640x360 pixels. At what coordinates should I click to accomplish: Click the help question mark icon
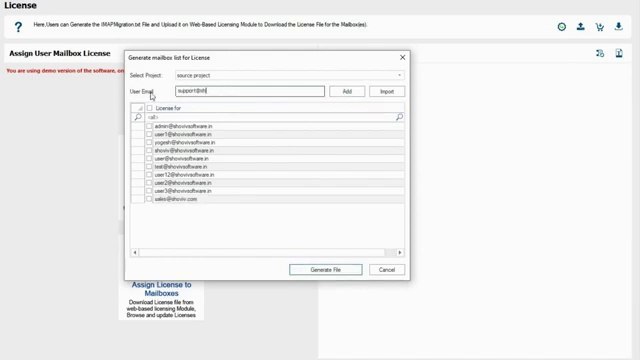point(18,27)
